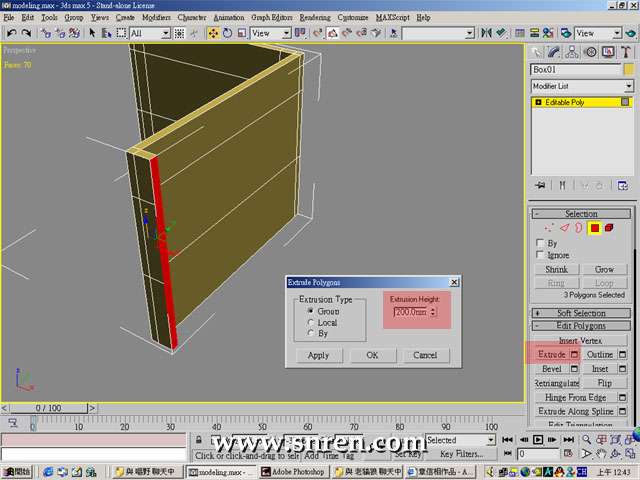Screen dimensions: 640x480
Task: Click the Insert Vertex button
Action: (x=580, y=340)
